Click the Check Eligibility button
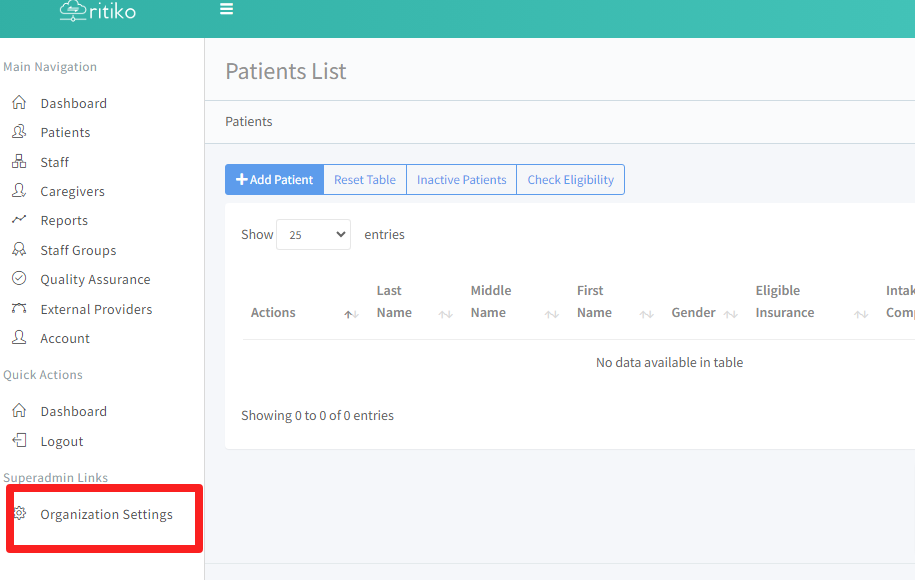Screen dimensions: 915x580 pos(570,180)
